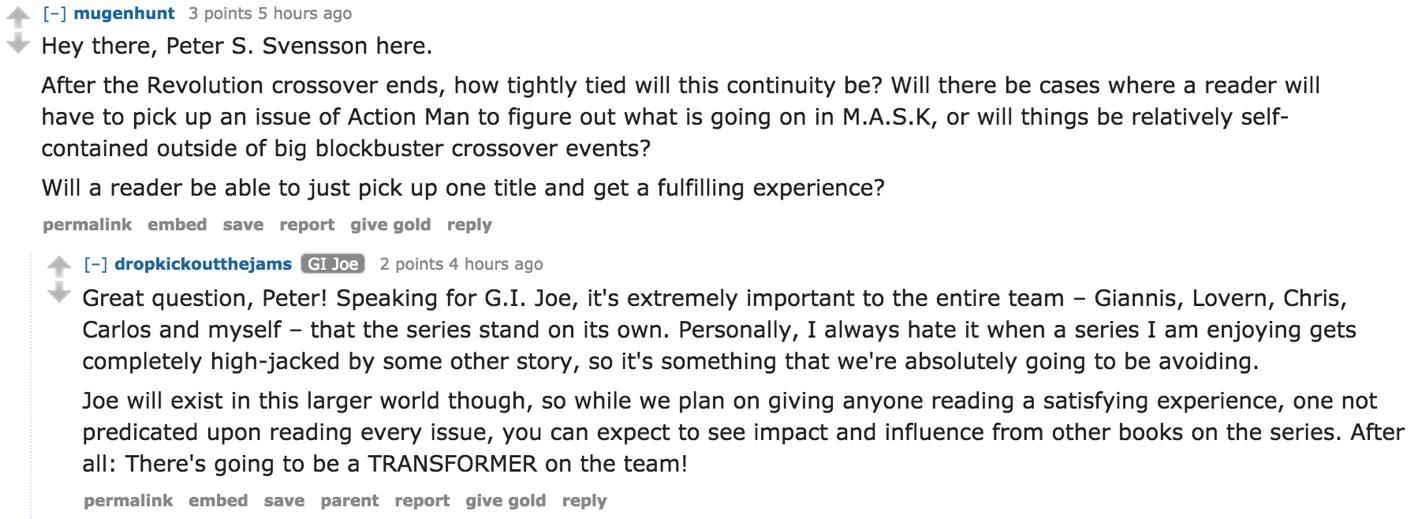This screenshot has width=1426, height=519.
Task: Downvote mugenhunt's comment
Action: coord(18,43)
